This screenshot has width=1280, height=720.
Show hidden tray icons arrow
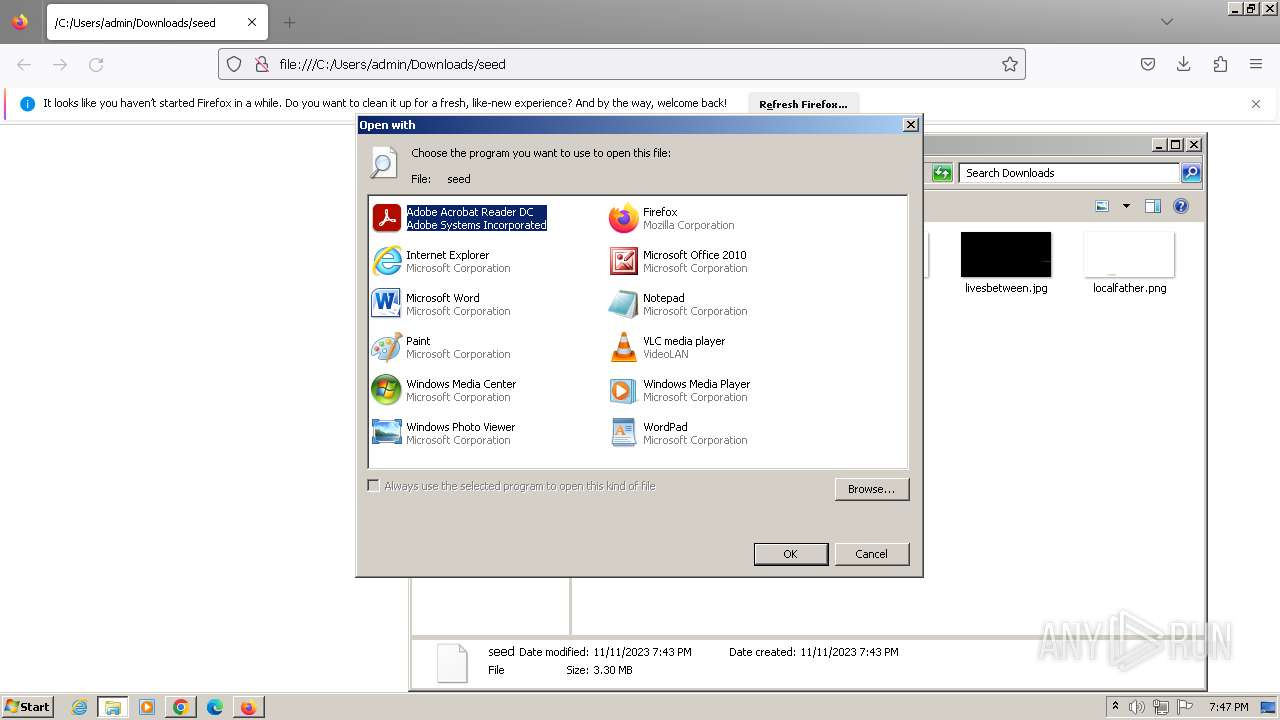point(1115,707)
